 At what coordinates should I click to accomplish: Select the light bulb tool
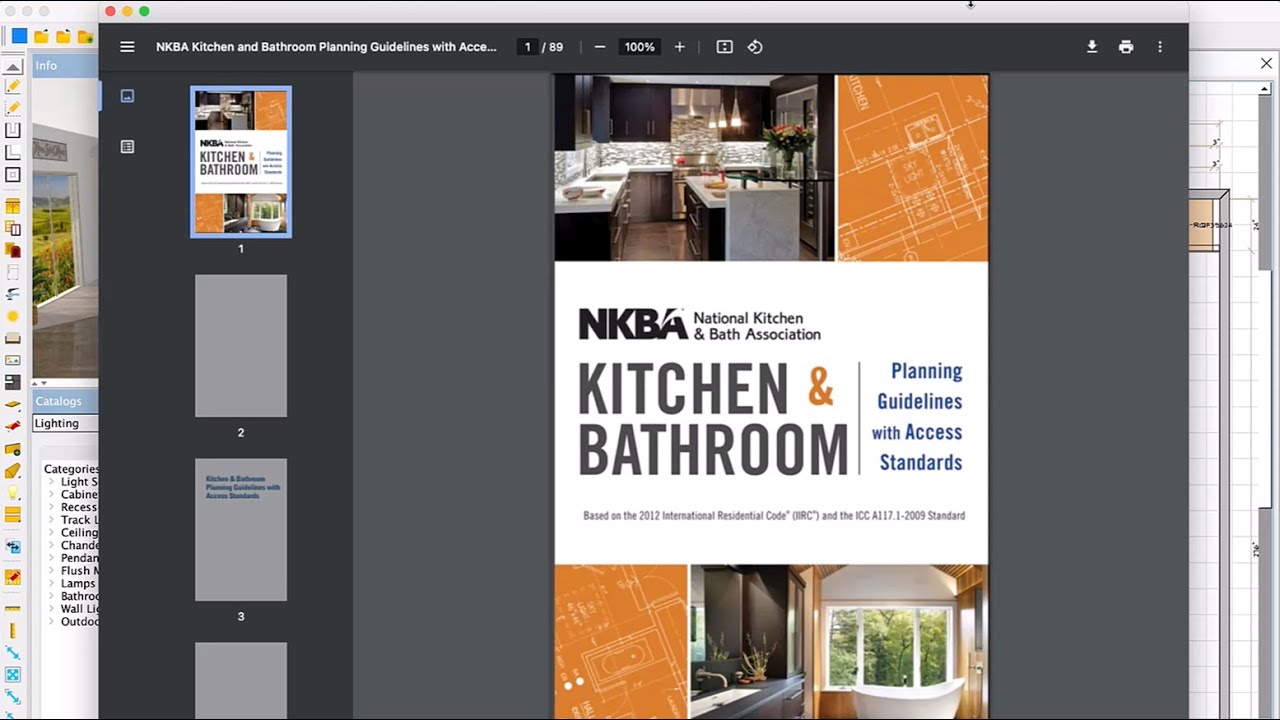[x=13, y=493]
